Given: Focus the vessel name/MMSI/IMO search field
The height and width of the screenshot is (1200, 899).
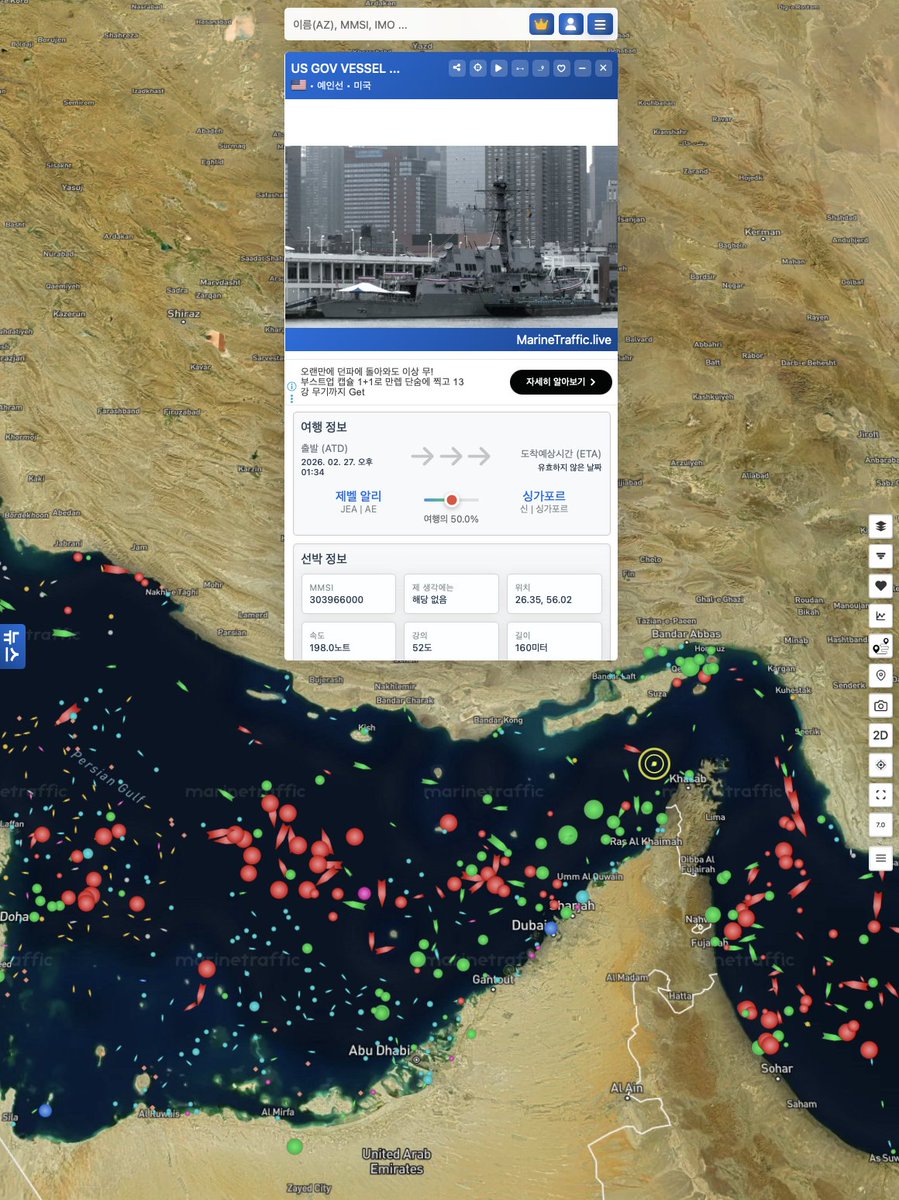Looking at the screenshot, I should [x=405, y=24].
